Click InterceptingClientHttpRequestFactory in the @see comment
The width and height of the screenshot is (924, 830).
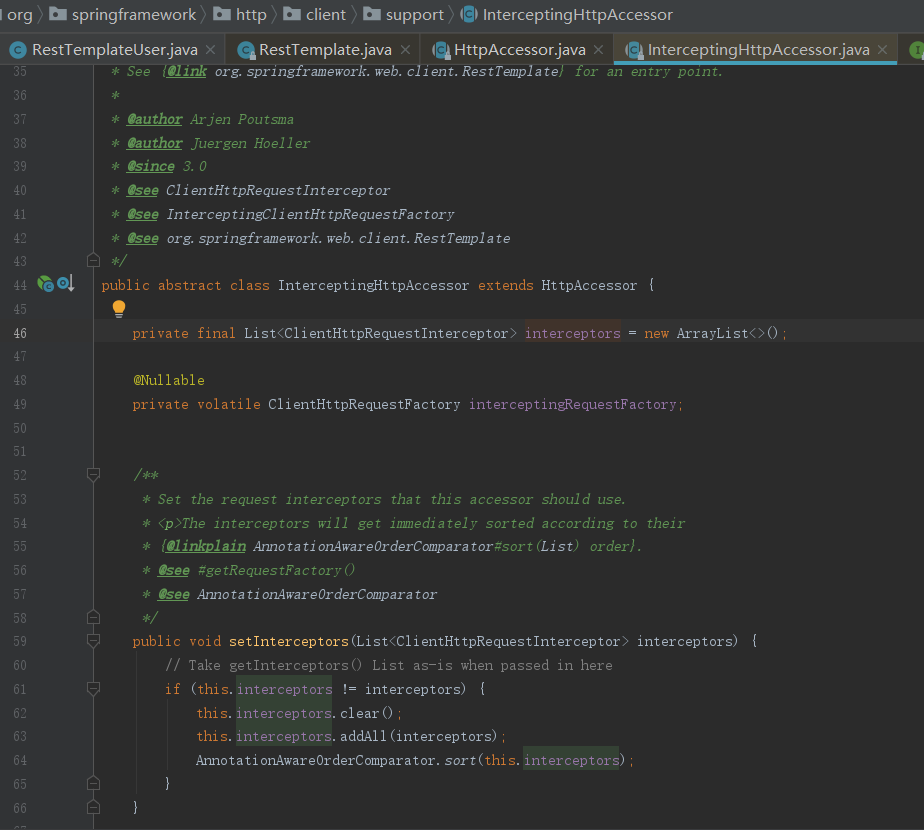tap(311, 214)
